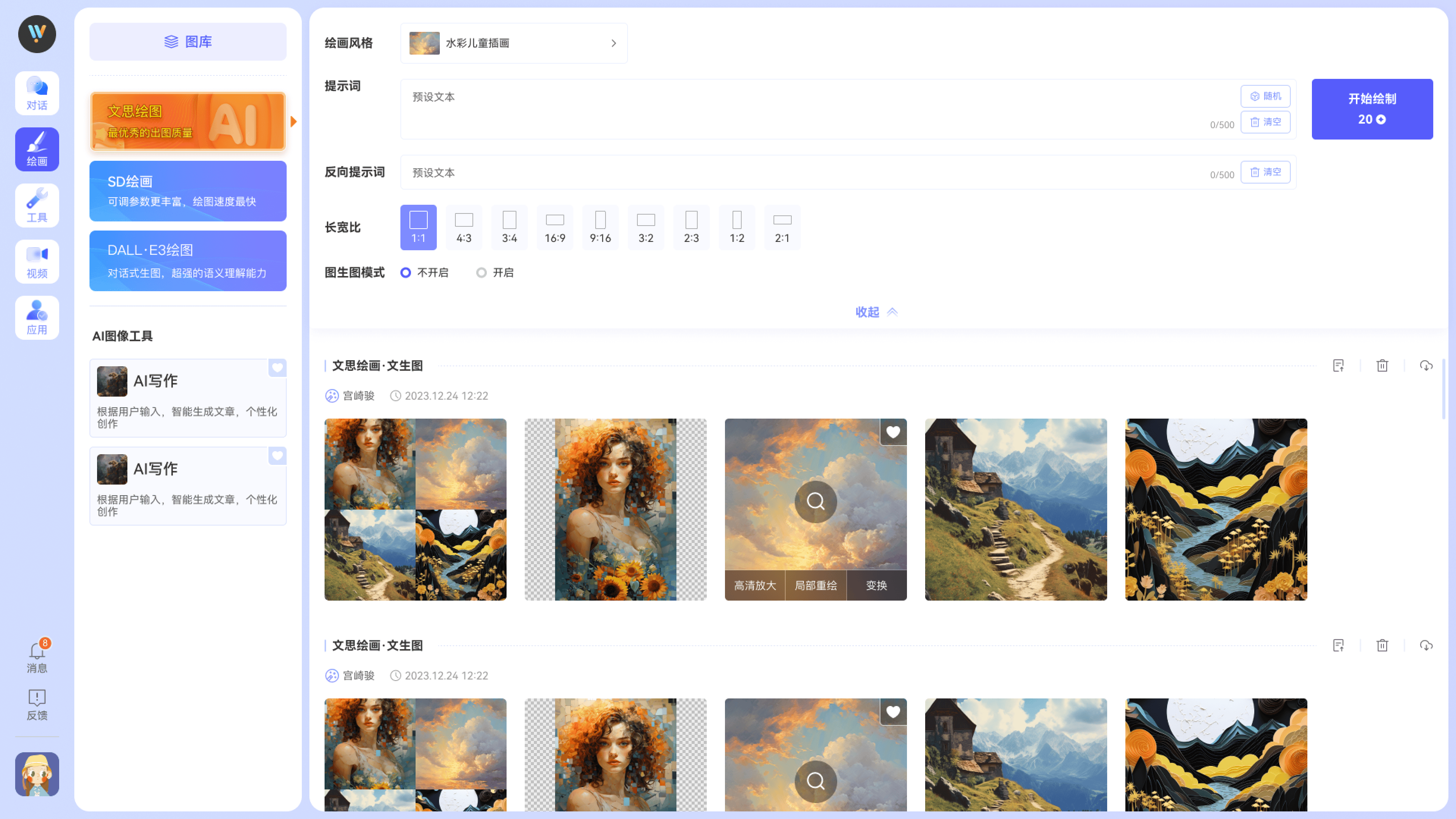The image size is (1456, 819).
Task: Open the 工具 tools section in sidebar
Action: point(37,205)
